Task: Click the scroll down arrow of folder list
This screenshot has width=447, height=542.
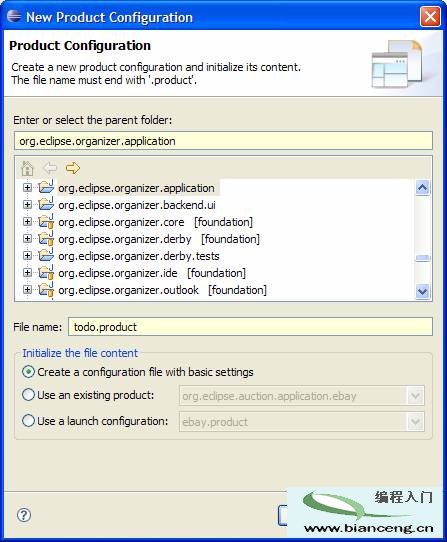Action: pos(422,291)
